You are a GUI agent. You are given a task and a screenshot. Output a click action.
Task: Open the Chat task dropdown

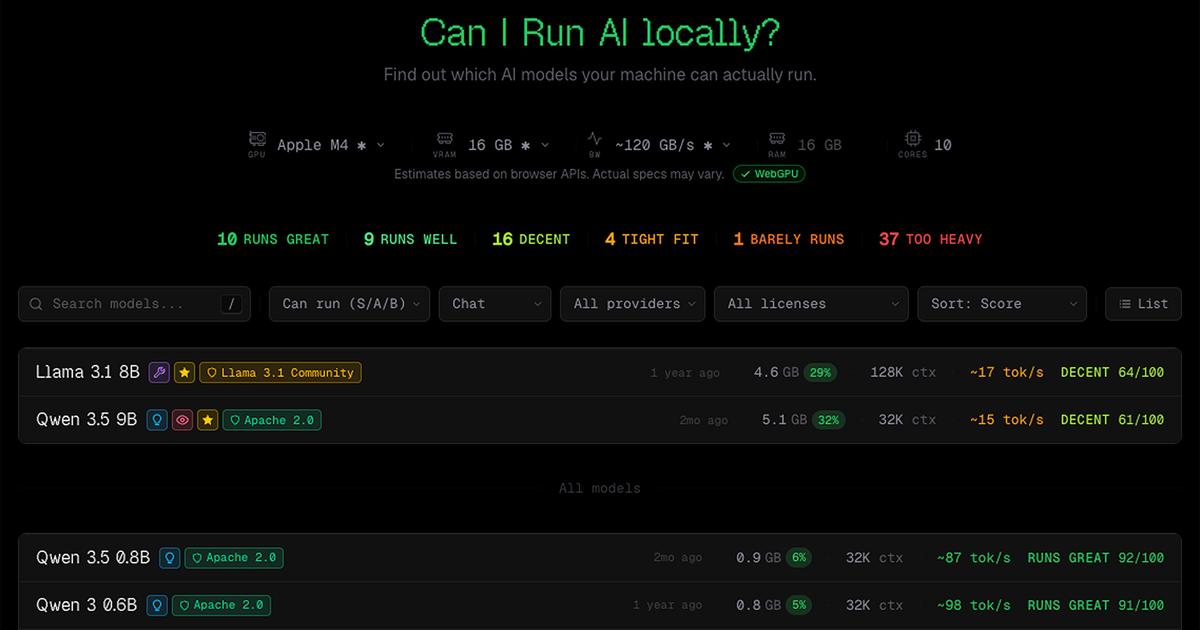[x=495, y=304]
